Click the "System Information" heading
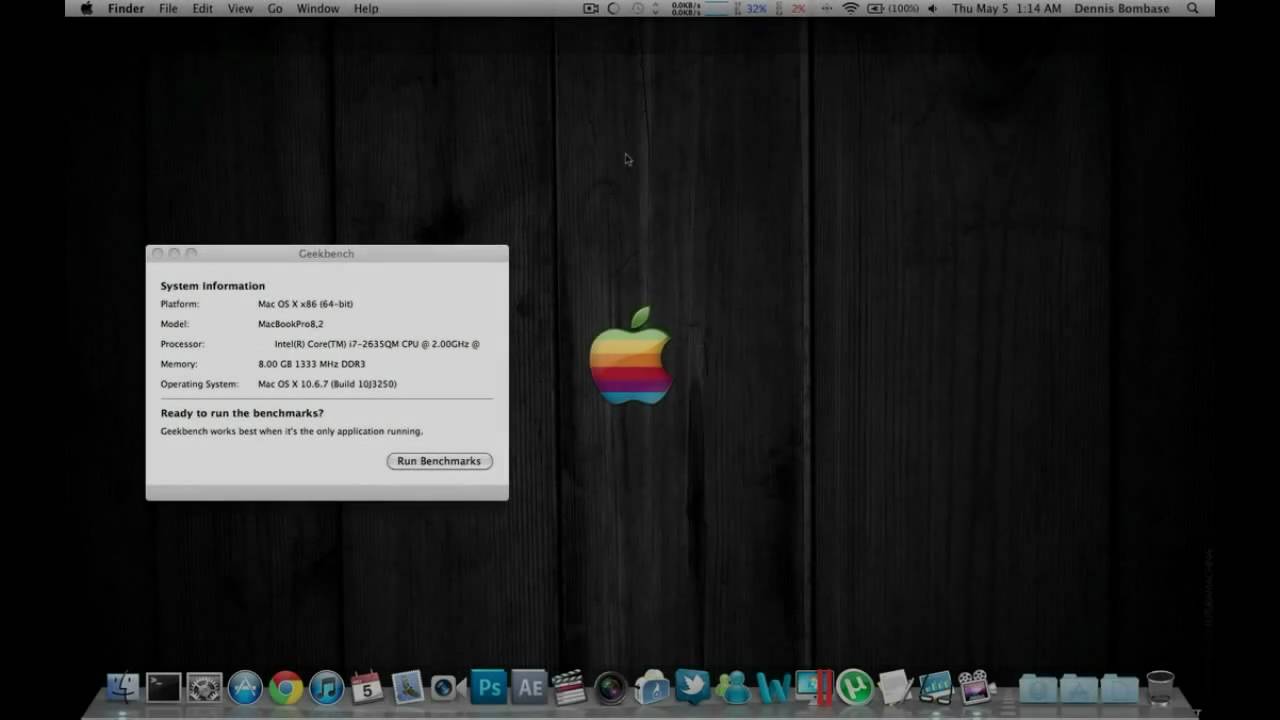Image resolution: width=1280 pixels, height=720 pixels. (213, 286)
